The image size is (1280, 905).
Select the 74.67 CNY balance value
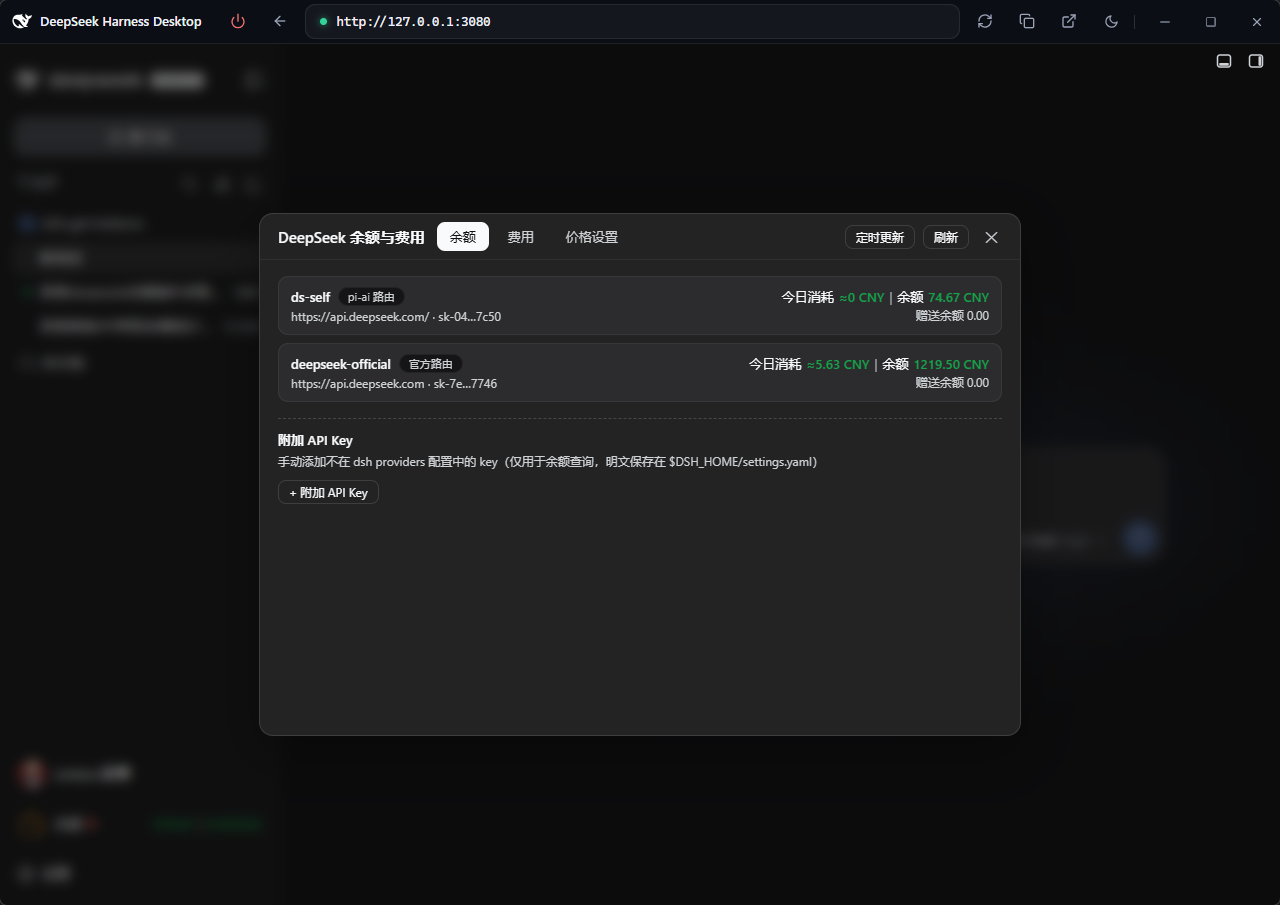tap(958, 297)
